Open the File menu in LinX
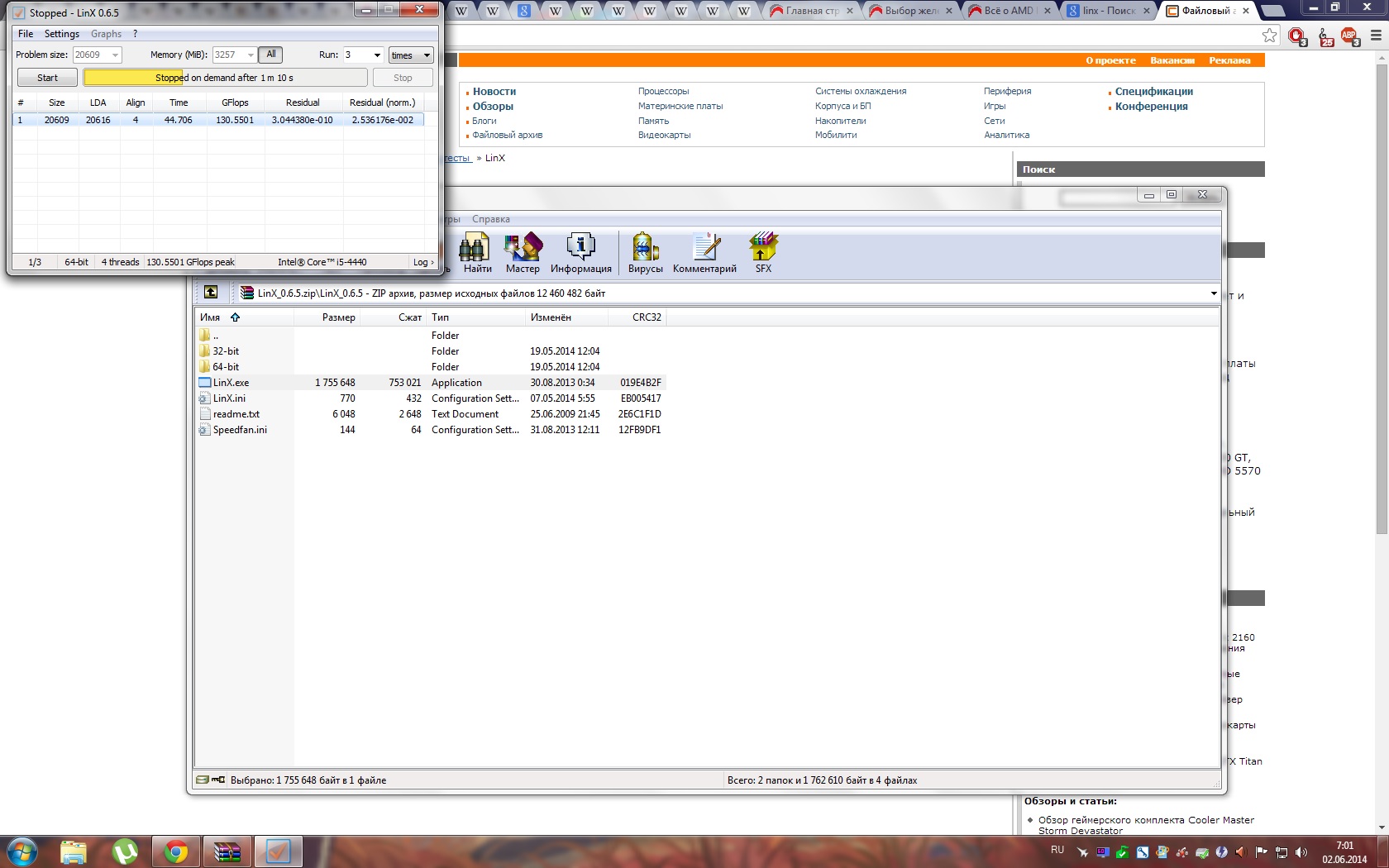The height and width of the screenshot is (868, 1389). (x=26, y=34)
